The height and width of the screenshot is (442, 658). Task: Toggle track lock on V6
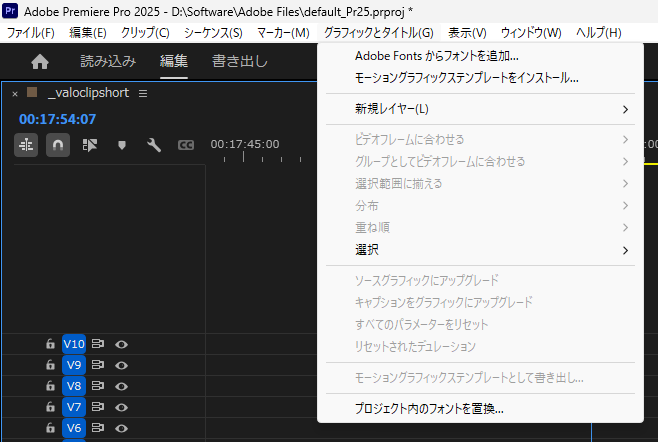click(50, 428)
